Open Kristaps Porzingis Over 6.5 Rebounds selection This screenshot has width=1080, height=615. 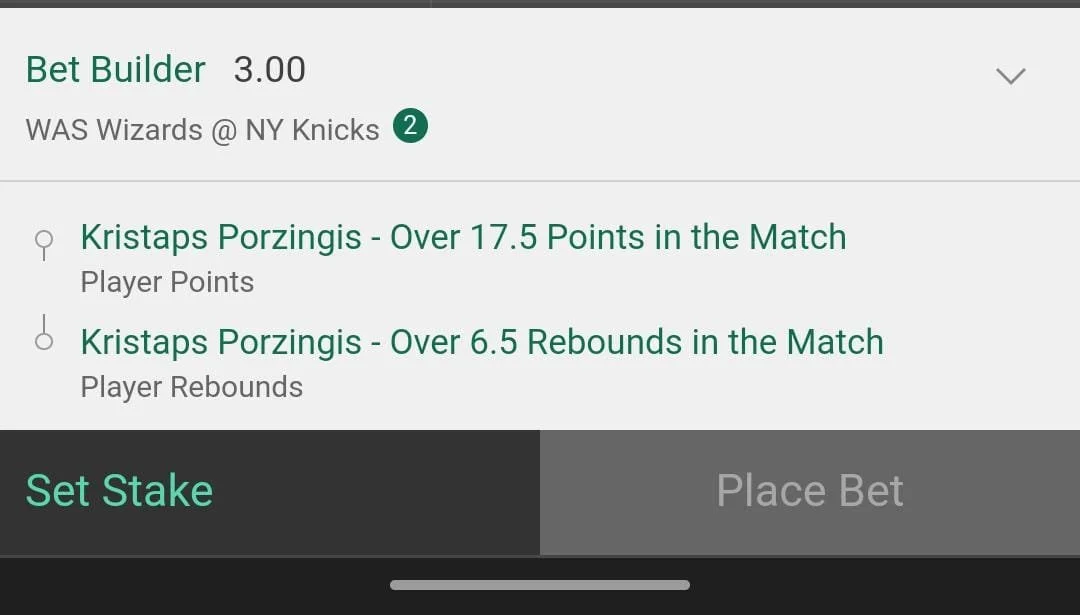pyautogui.click(x=481, y=342)
